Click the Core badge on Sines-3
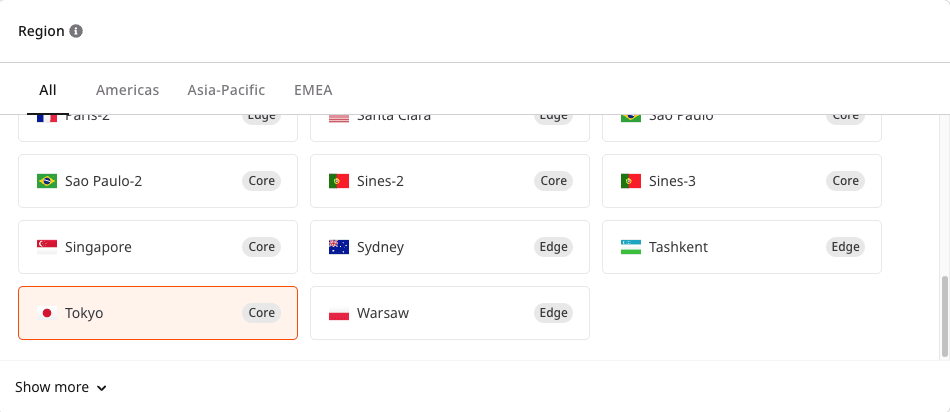The width and height of the screenshot is (950, 412). (845, 181)
